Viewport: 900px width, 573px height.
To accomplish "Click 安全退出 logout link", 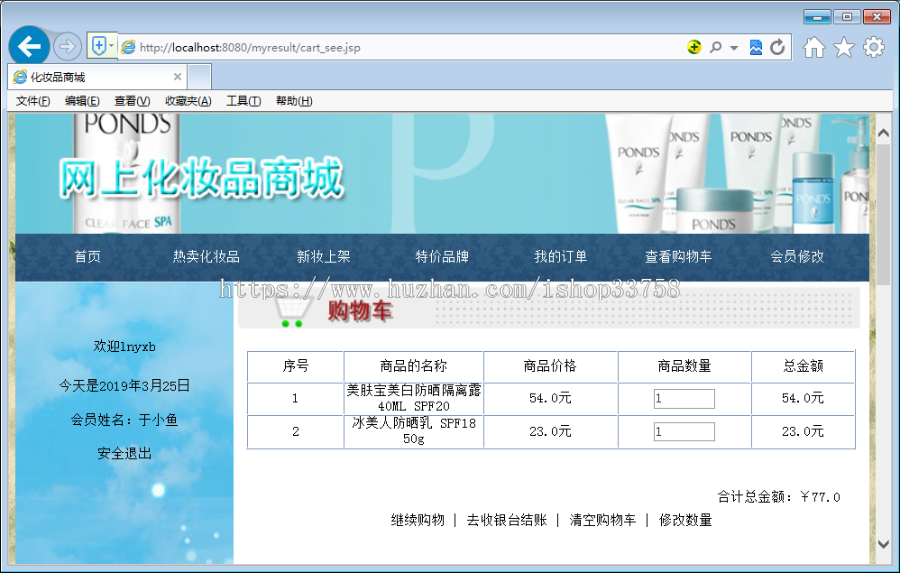I will pos(125,454).
